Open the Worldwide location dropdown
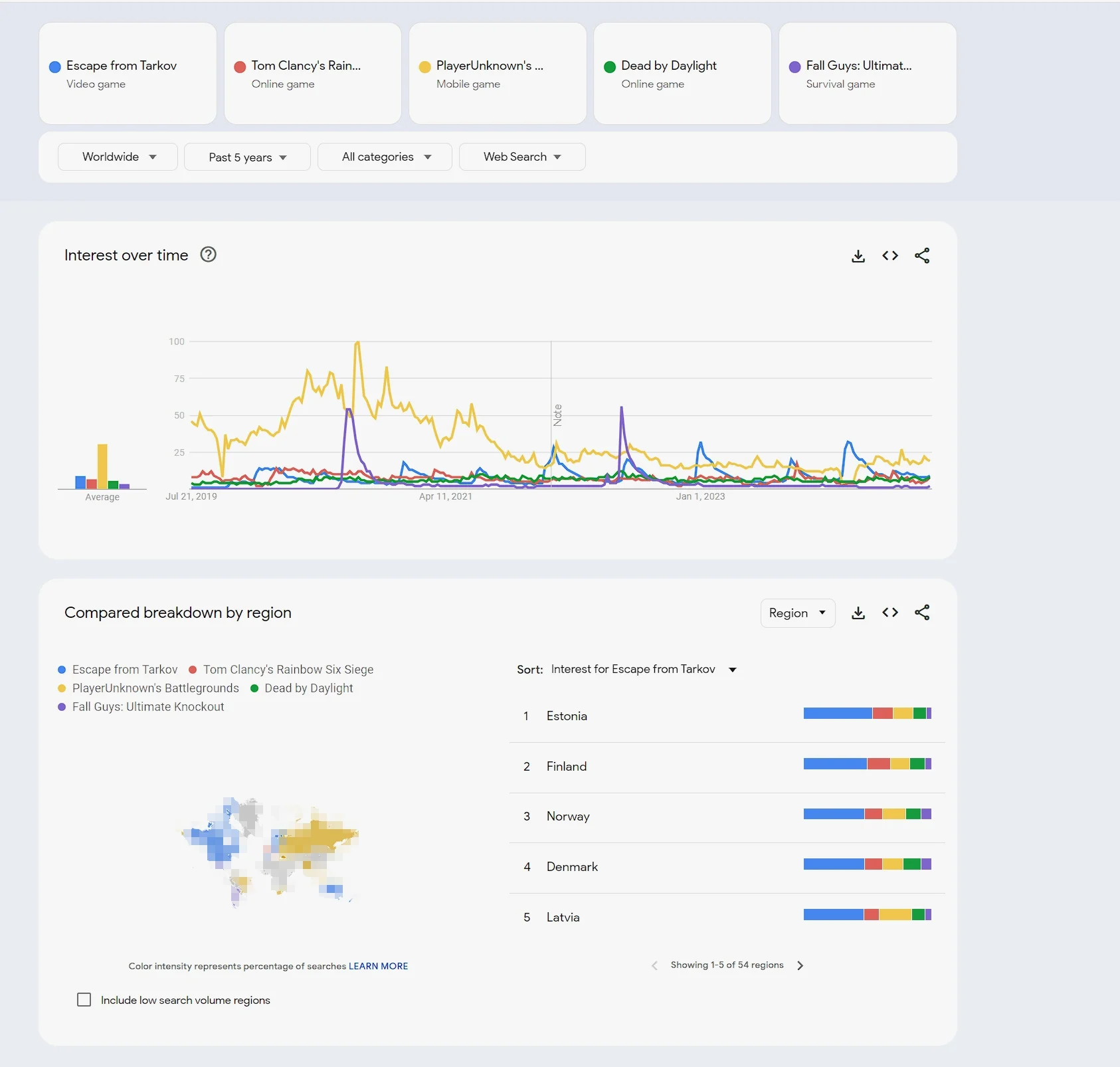Viewport: 1120px width, 1067px height. 118,157
